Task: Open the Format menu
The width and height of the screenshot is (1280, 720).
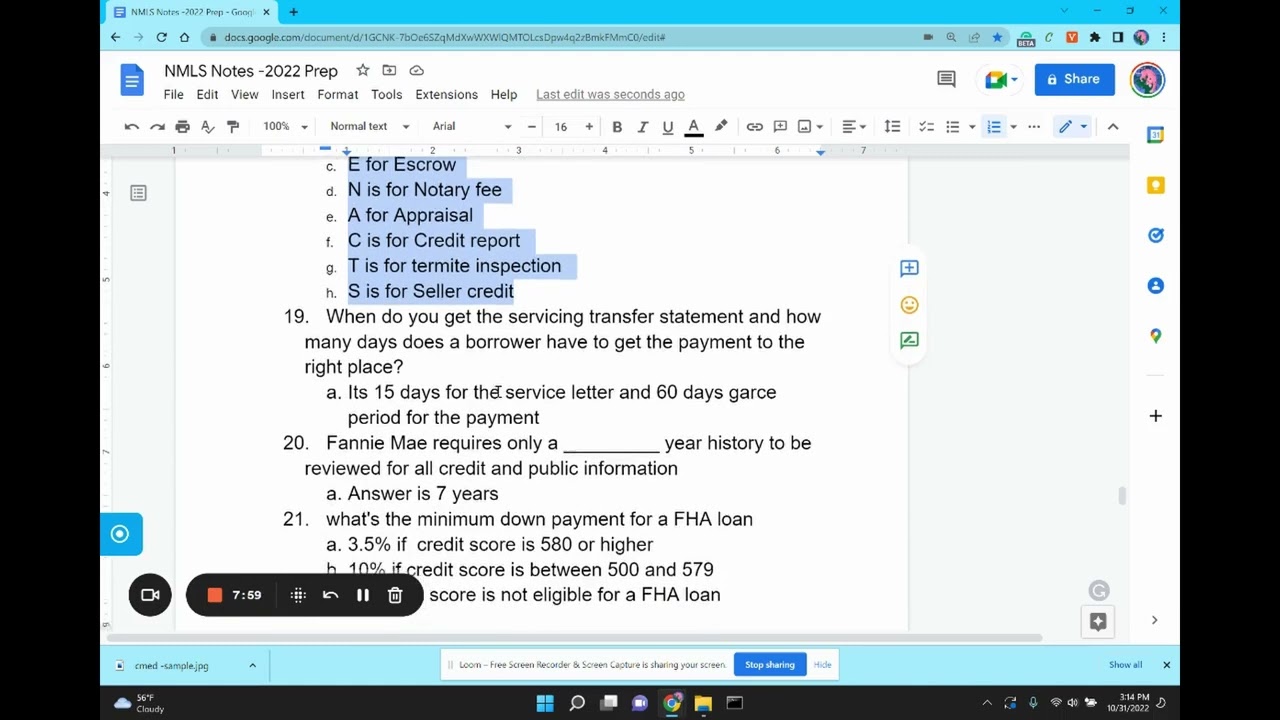Action: pyautogui.click(x=338, y=95)
